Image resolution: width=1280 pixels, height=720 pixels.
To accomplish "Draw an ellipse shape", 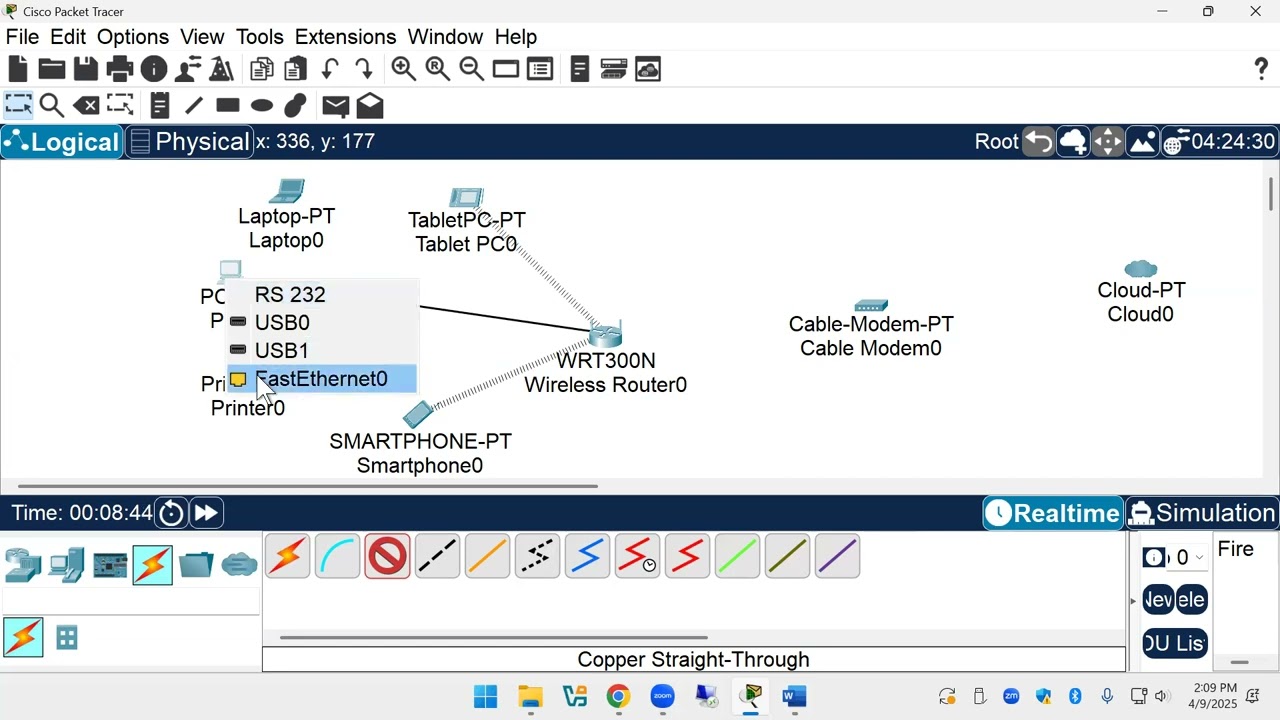I will pos(262,105).
